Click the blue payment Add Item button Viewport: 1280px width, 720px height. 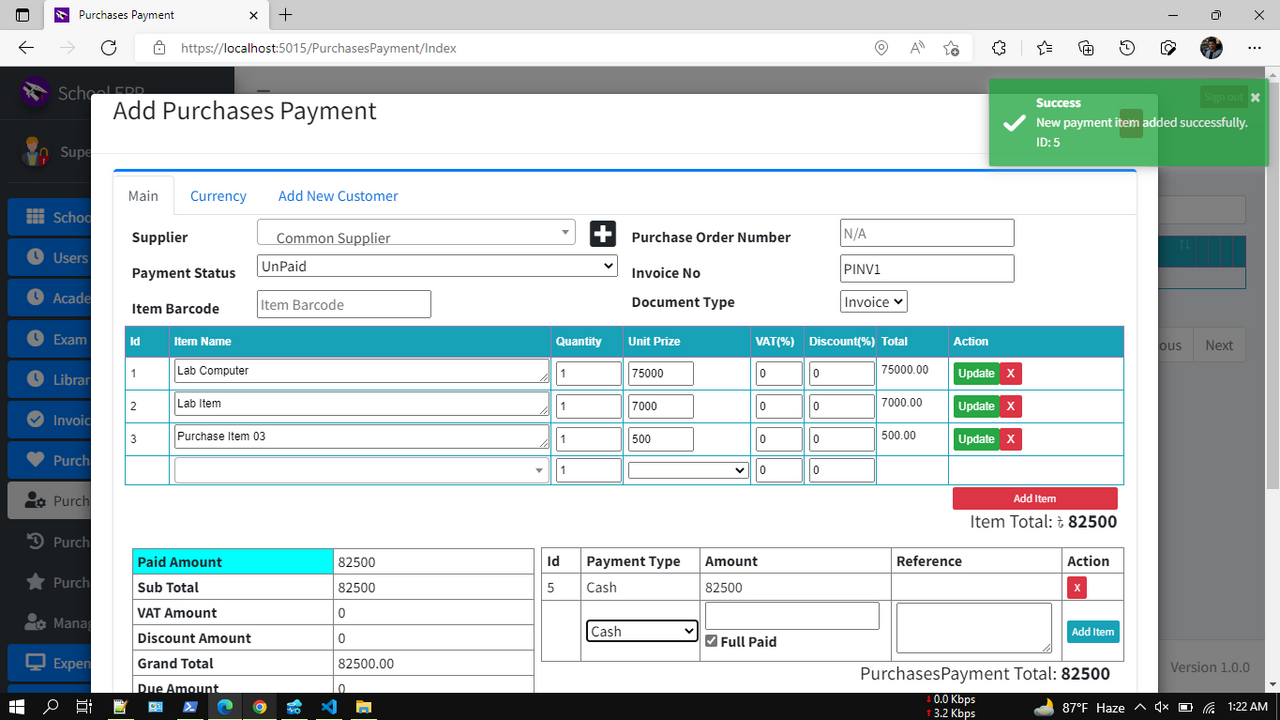1092,632
